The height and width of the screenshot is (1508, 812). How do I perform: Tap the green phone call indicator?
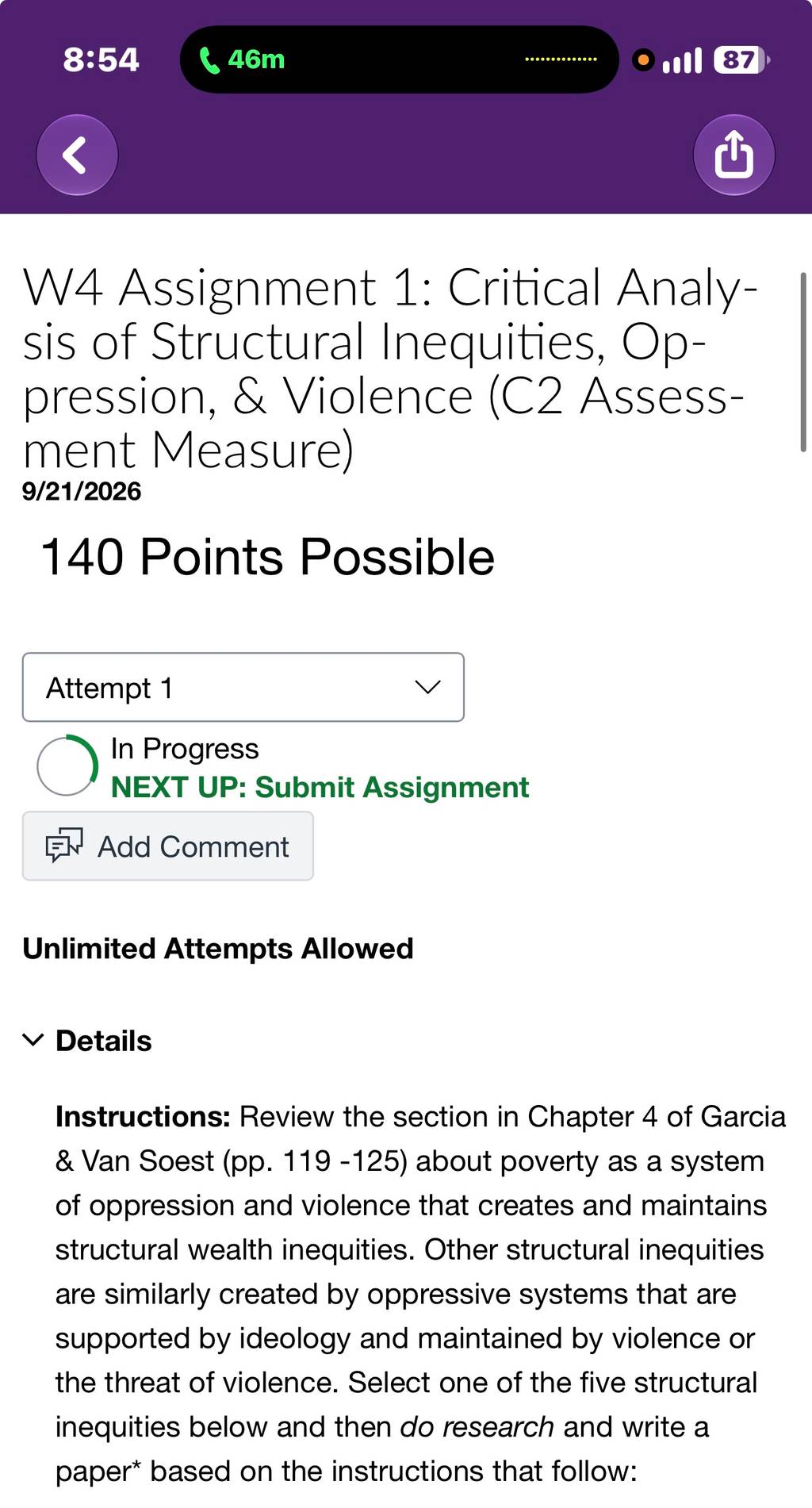point(209,59)
